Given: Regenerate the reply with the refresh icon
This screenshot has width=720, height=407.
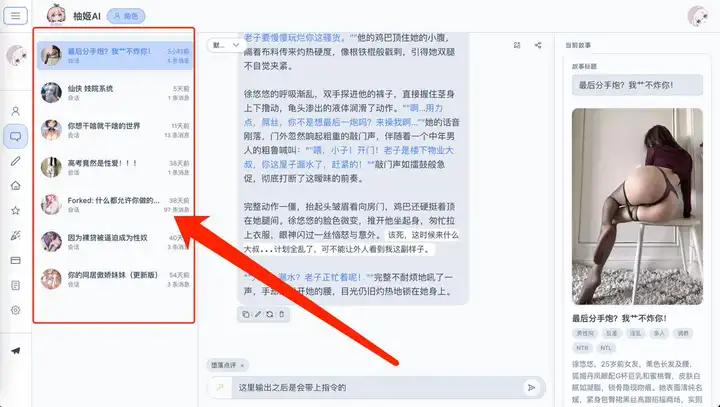Looking at the screenshot, I should pyautogui.click(x=269, y=314).
